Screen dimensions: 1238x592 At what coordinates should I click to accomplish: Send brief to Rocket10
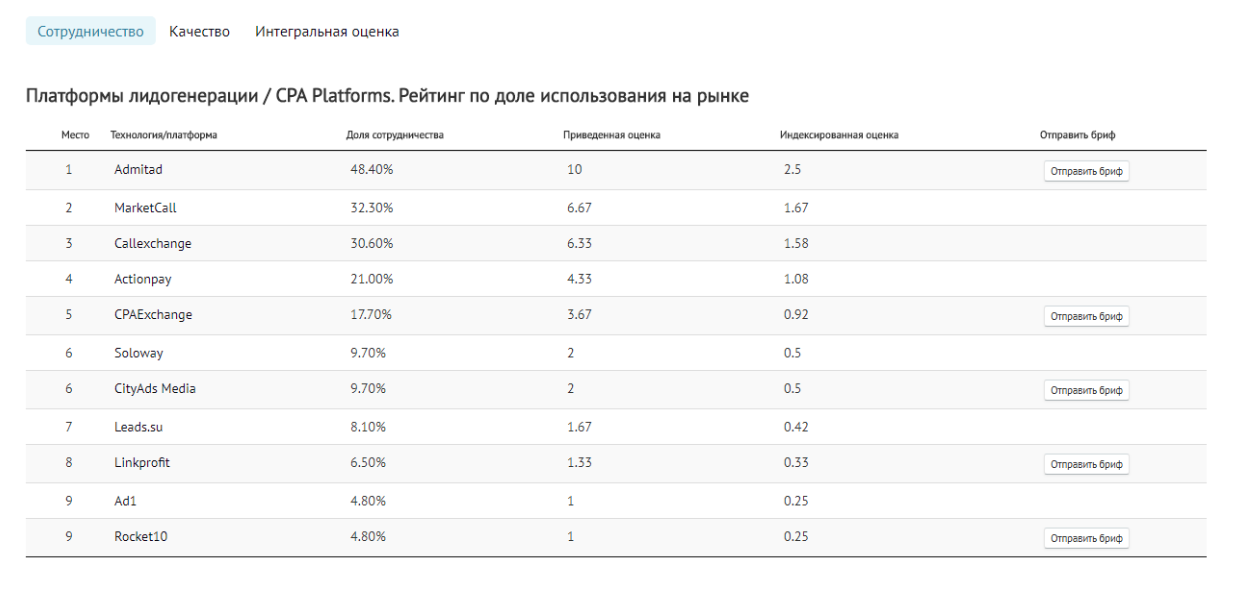[x=1086, y=538]
